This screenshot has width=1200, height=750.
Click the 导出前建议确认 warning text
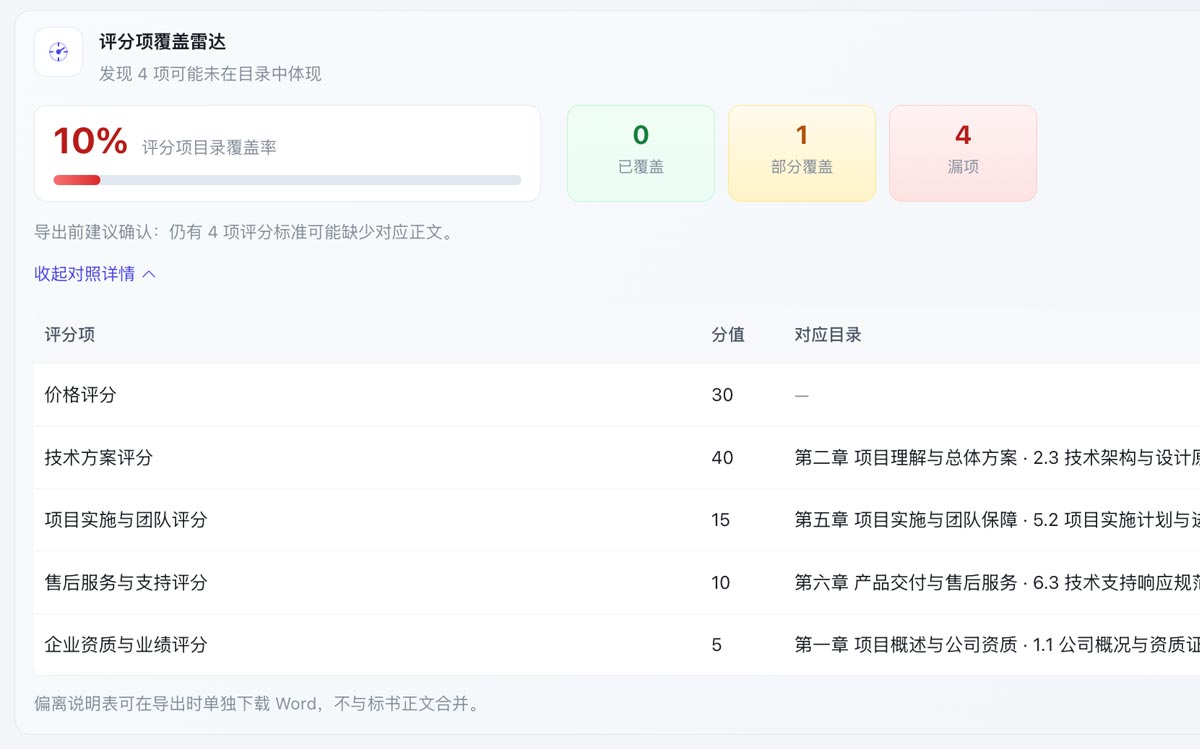(x=244, y=232)
